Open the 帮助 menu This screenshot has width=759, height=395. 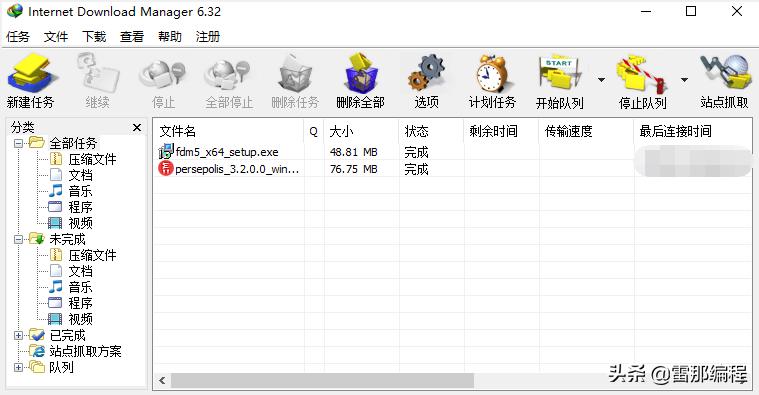click(169, 36)
